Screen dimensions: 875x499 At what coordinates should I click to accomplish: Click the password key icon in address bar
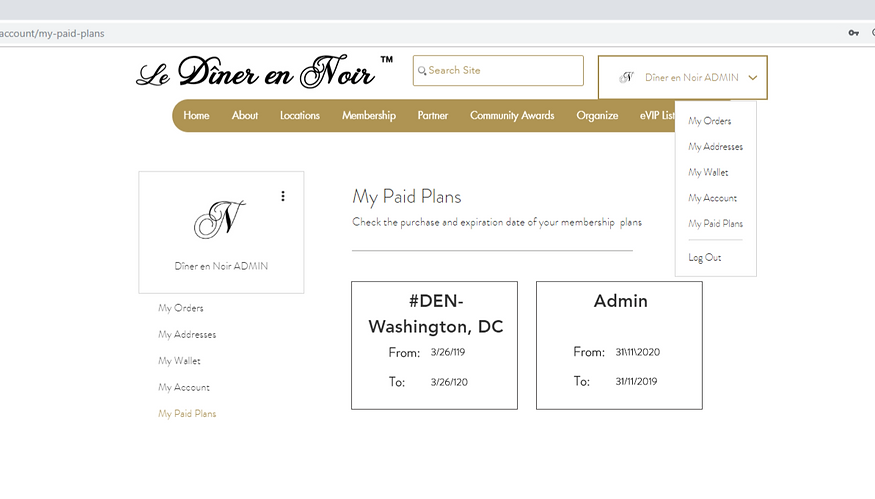[853, 33]
